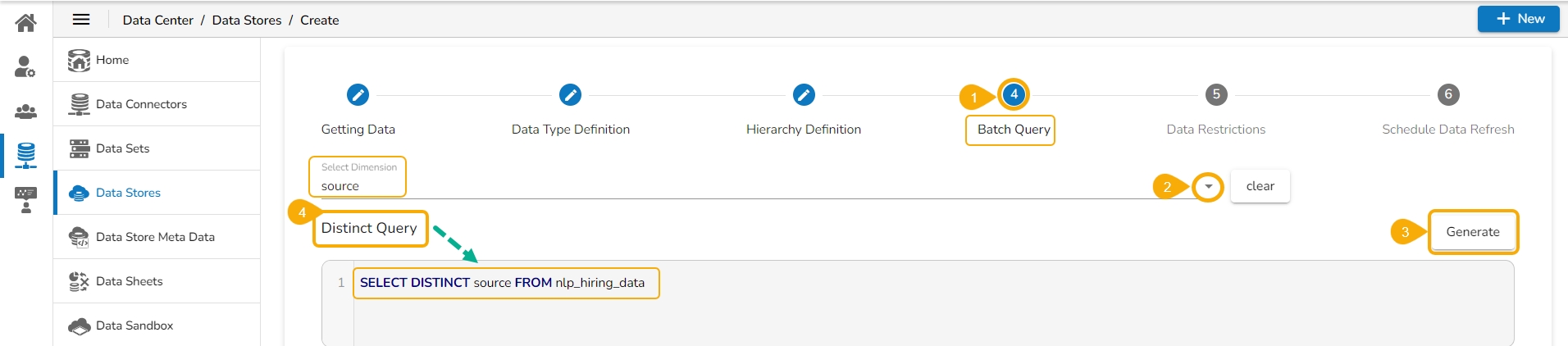
Task: Open Data Connectors in sidebar
Action: click(141, 104)
